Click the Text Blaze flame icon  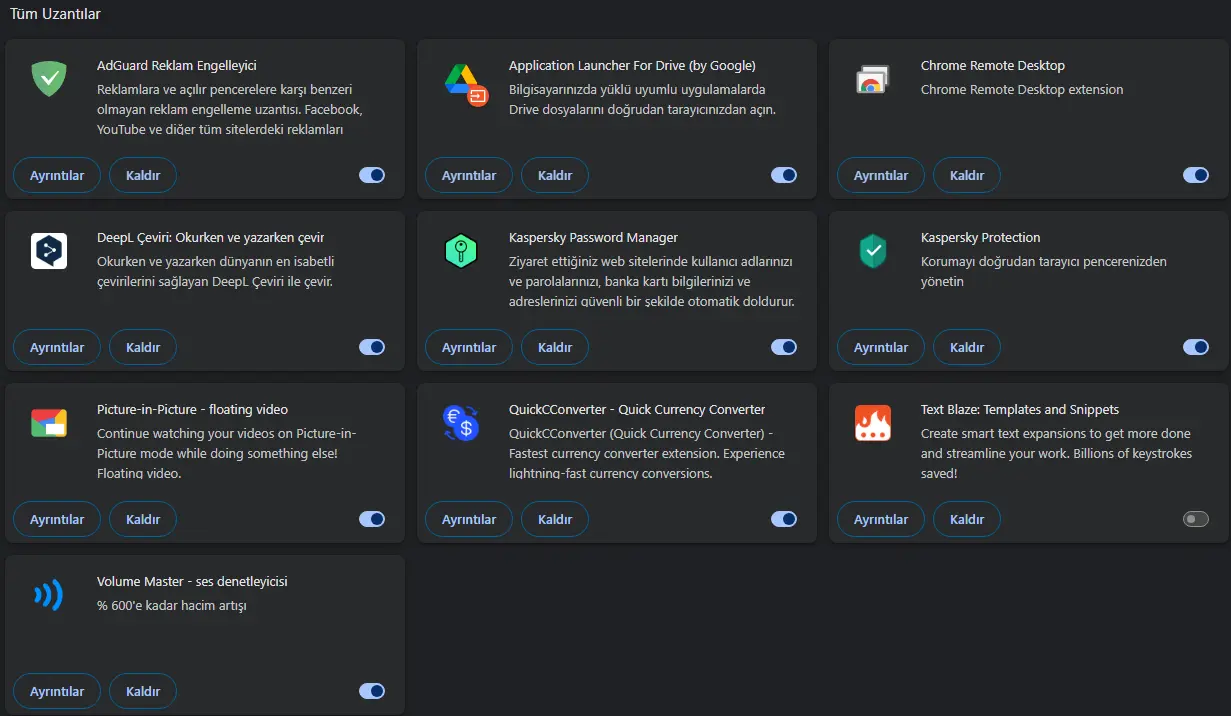click(872, 422)
